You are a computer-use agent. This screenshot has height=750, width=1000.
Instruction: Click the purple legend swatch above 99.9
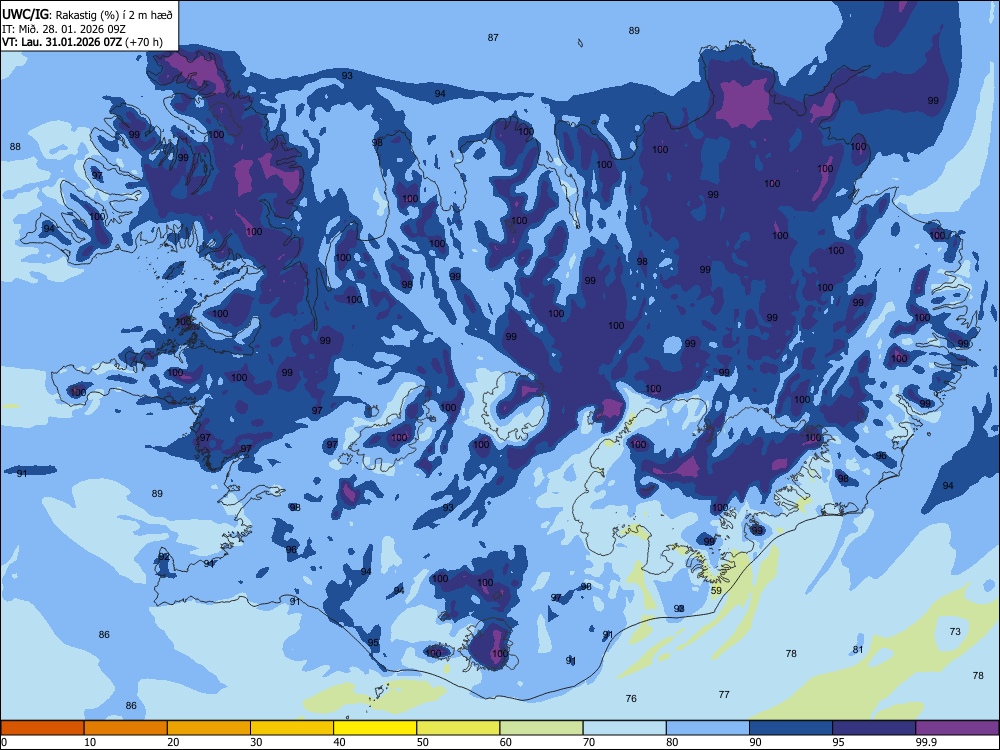pyautogui.click(x=957, y=728)
